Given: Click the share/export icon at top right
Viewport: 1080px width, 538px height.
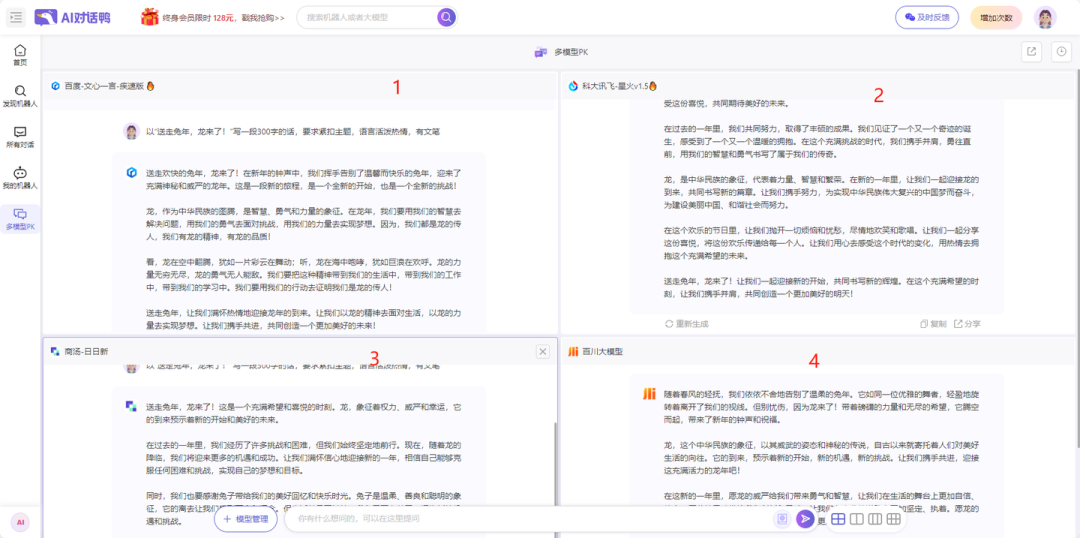Looking at the screenshot, I should point(1031,52).
